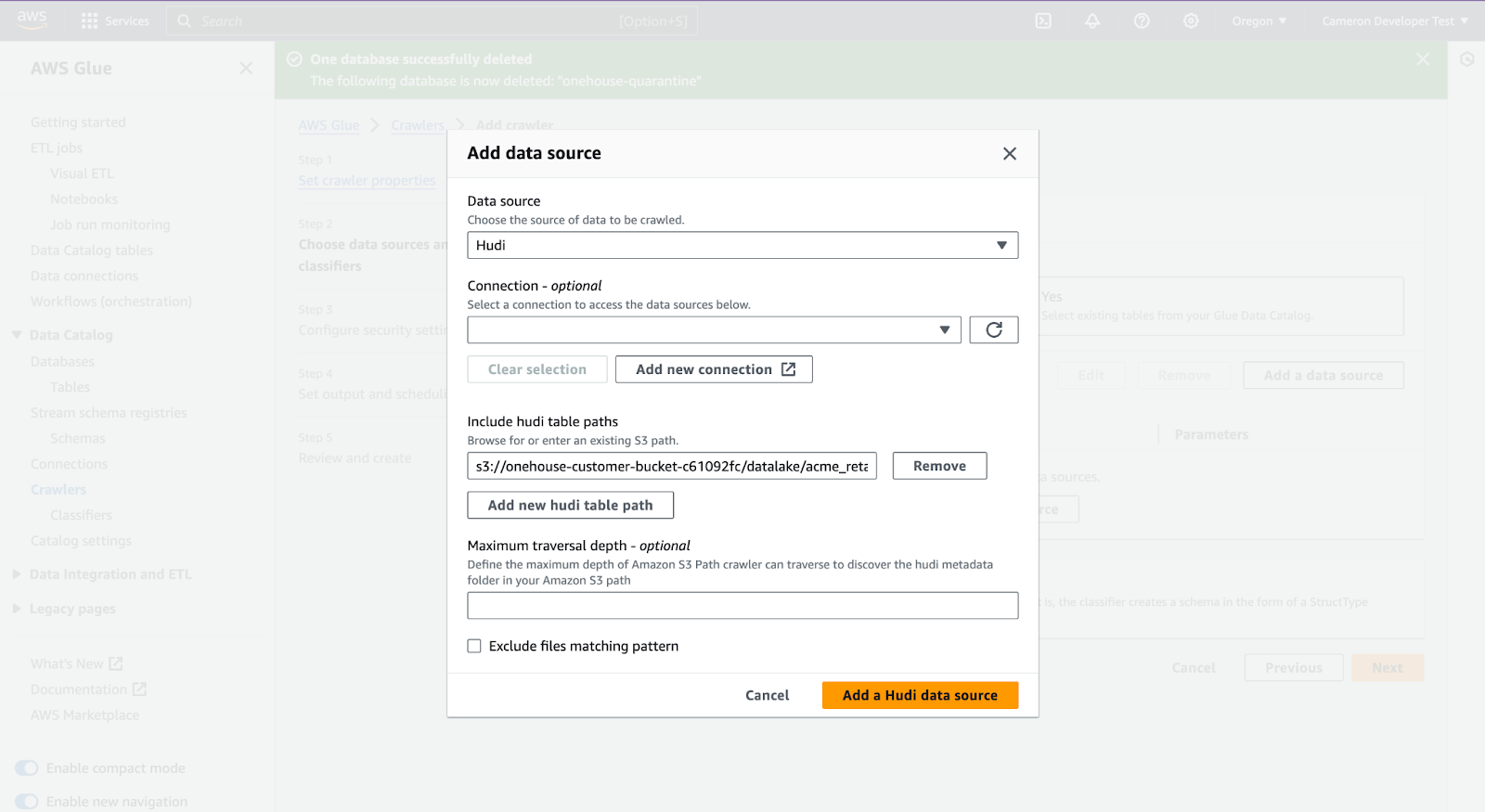Open Data Catalog tables in sidebar
This screenshot has height=812, width=1485.
pos(92,250)
